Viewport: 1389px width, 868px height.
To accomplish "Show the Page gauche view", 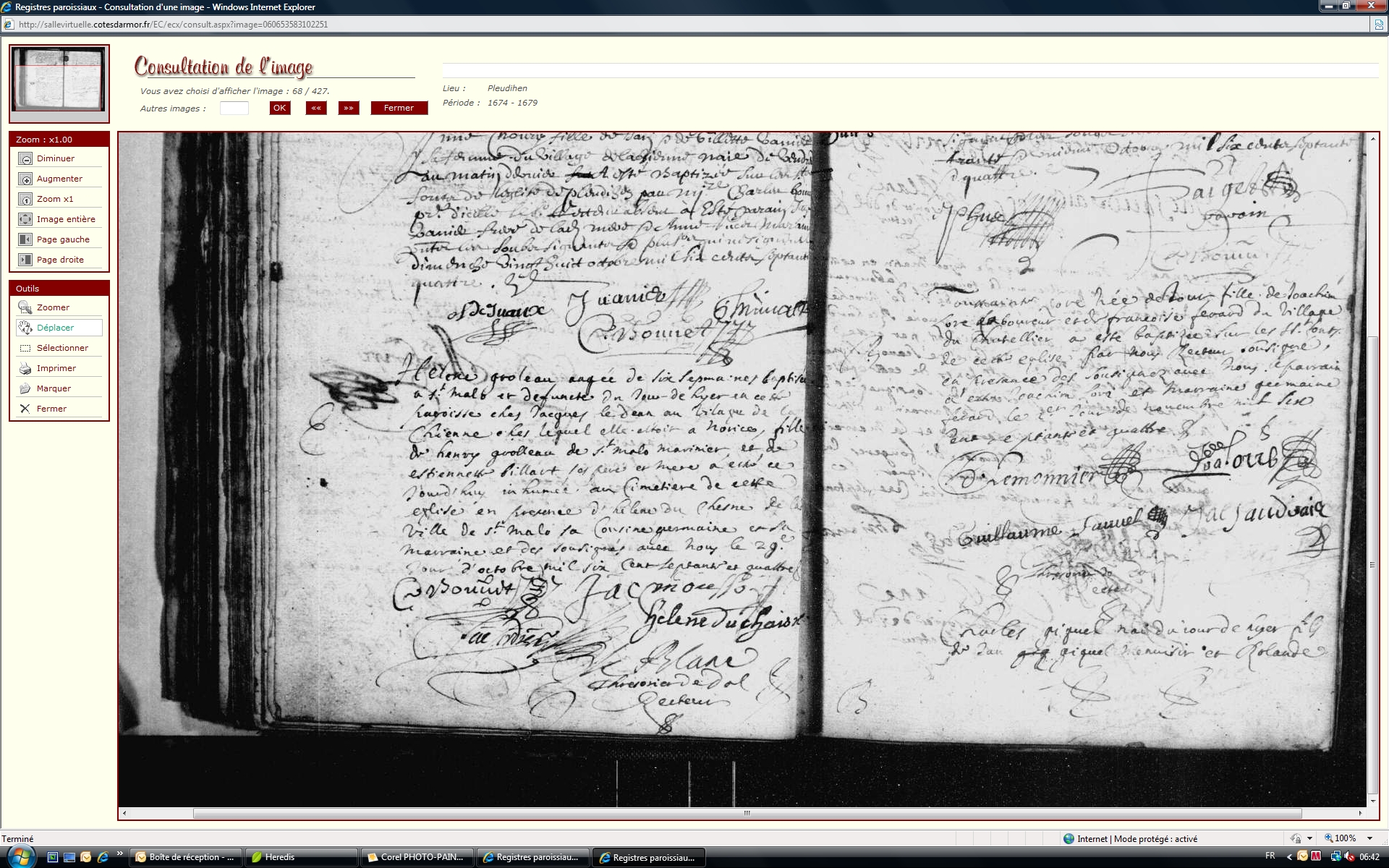I will click(25, 240).
